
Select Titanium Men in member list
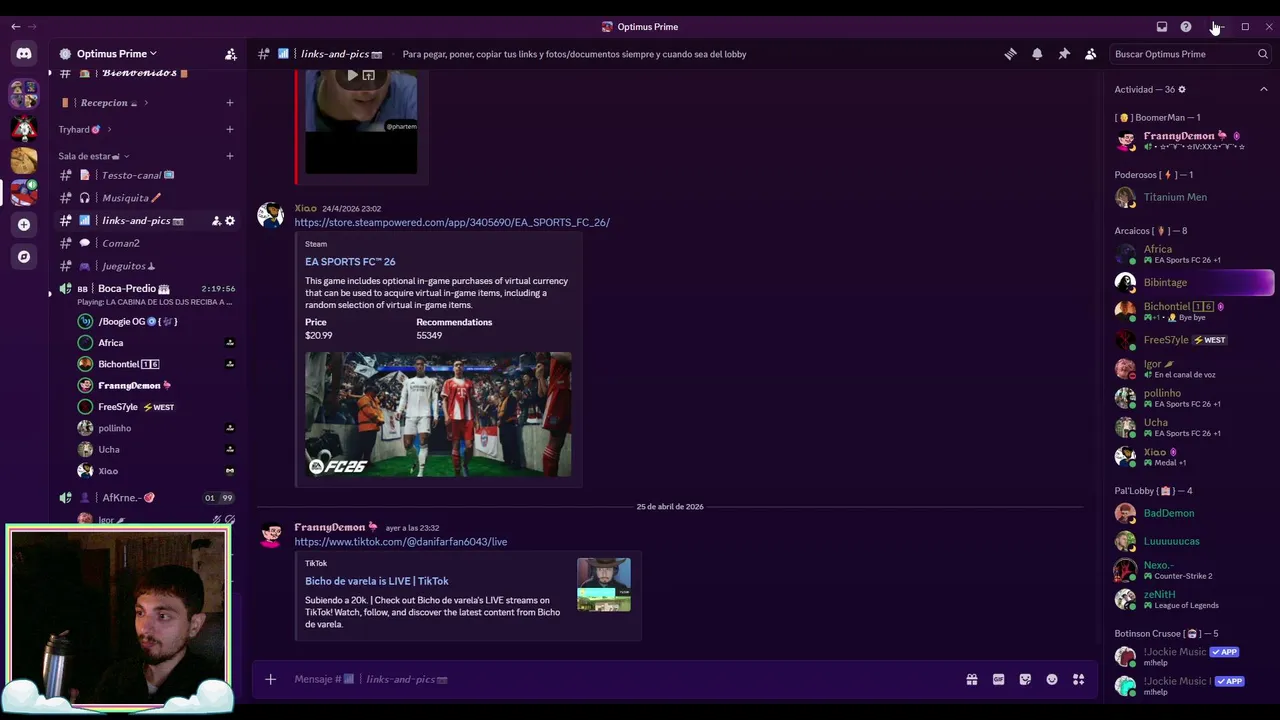1193,197
